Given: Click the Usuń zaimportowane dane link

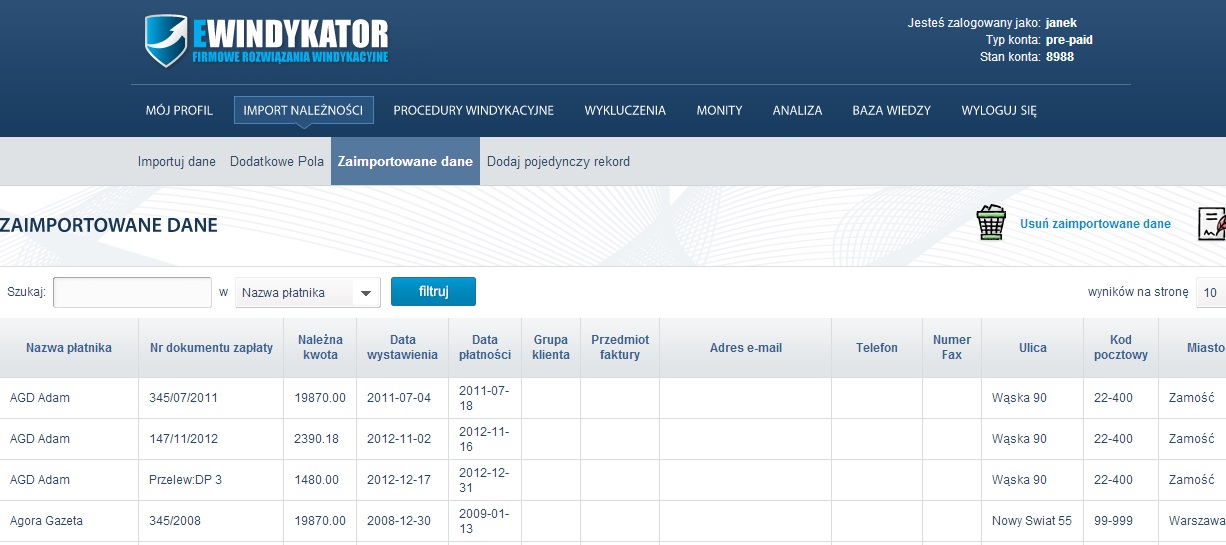Looking at the screenshot, I should click(x=1095, y=224).
